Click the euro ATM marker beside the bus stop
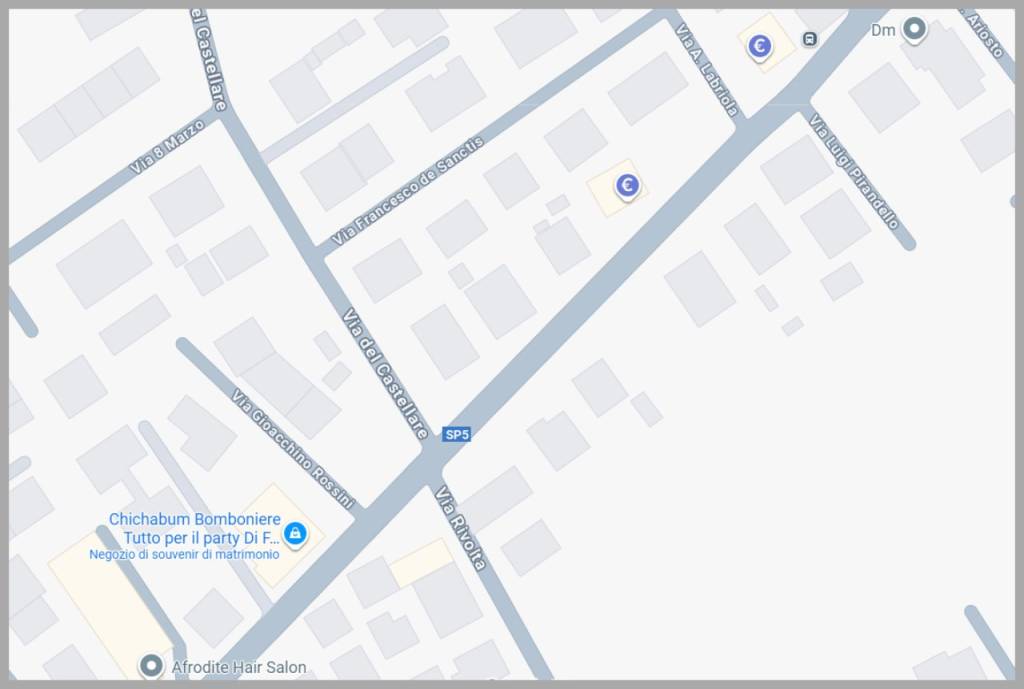 (759, 46)
